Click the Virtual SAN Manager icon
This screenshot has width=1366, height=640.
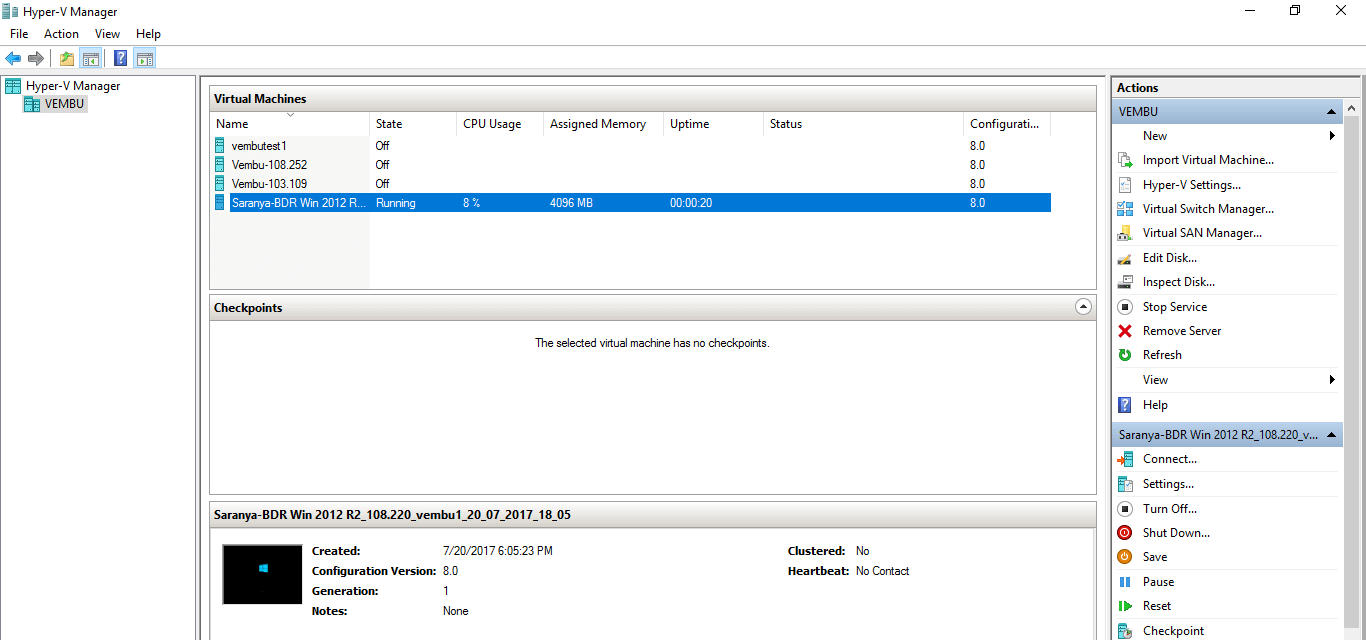(1124, 233)
